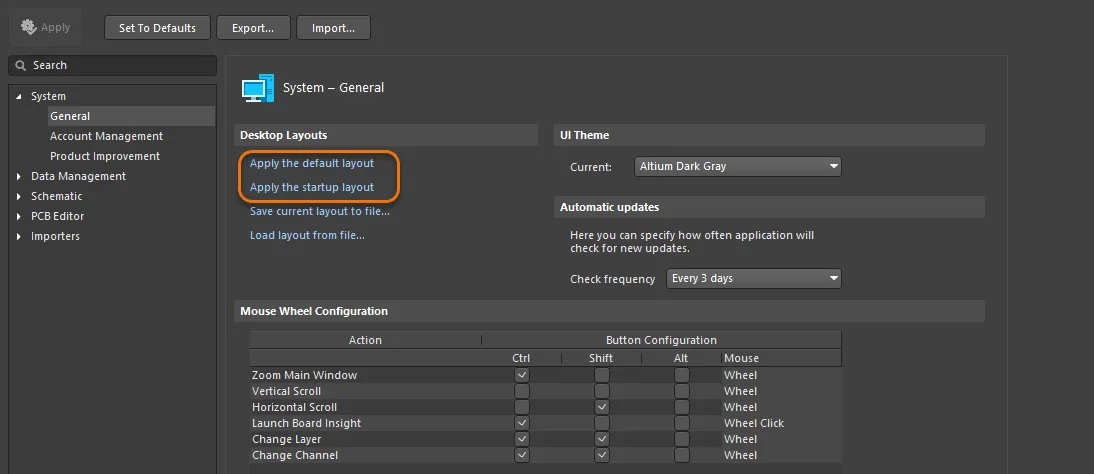Select Account Management in the tree
The height and width of the screenshot is (474, 1094).
point(106,136)
